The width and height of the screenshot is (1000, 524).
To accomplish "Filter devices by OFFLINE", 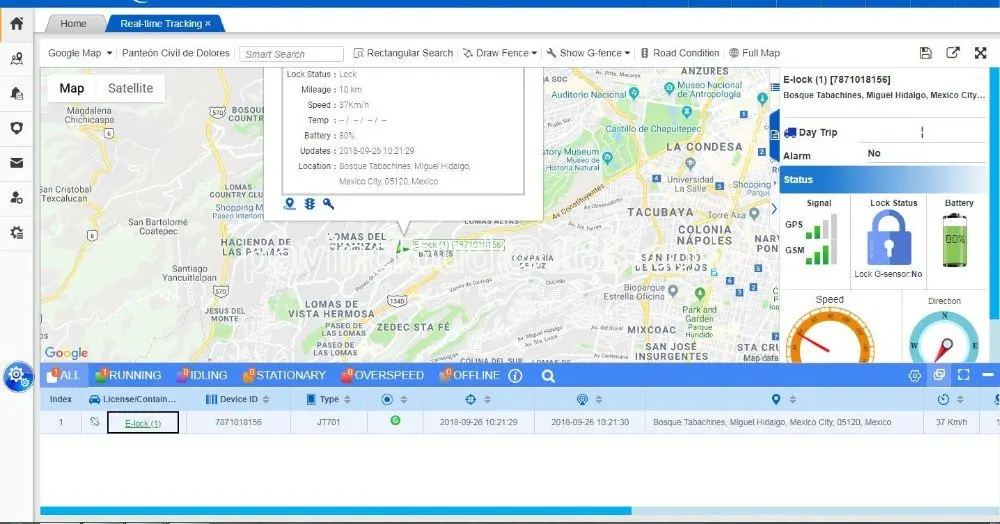I will click(x=470, y=375).
